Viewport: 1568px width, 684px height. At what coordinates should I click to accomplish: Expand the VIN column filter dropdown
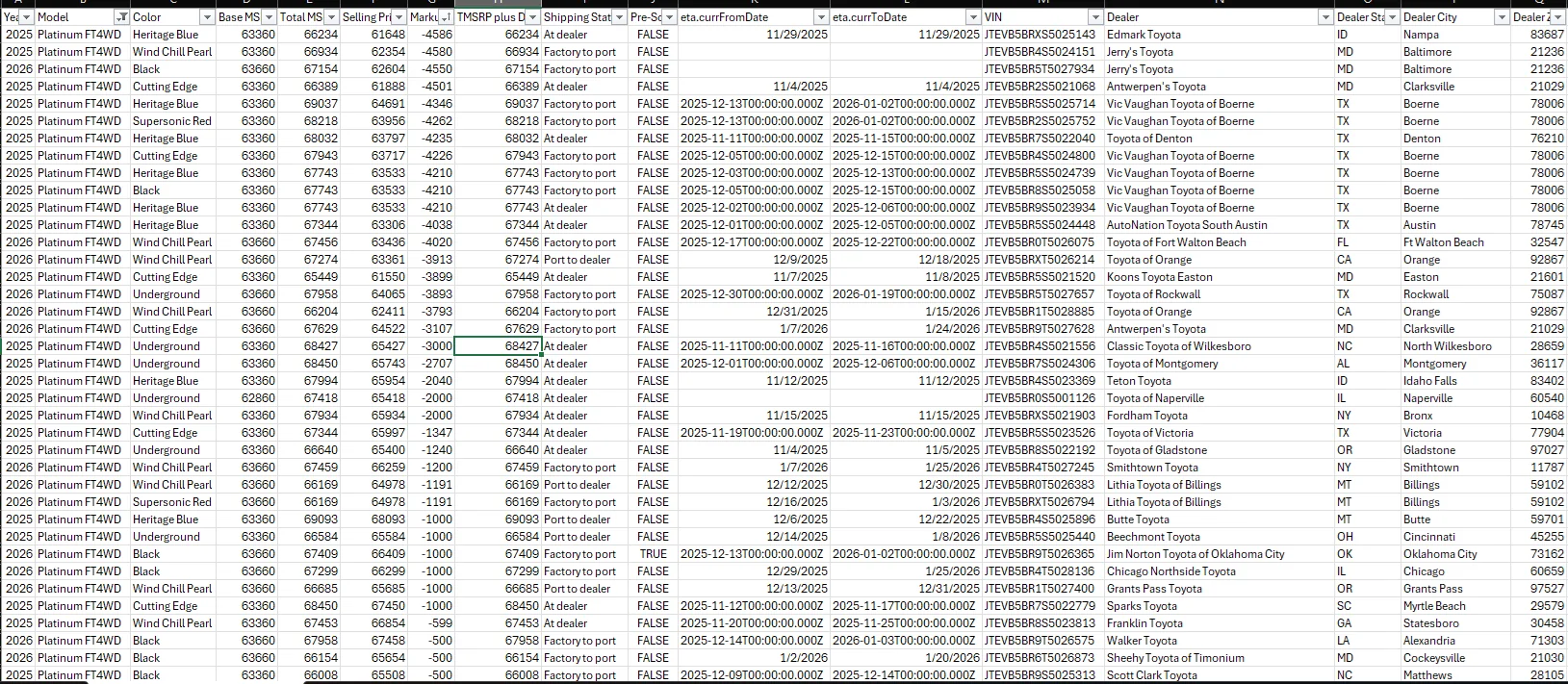point(1095,17)
